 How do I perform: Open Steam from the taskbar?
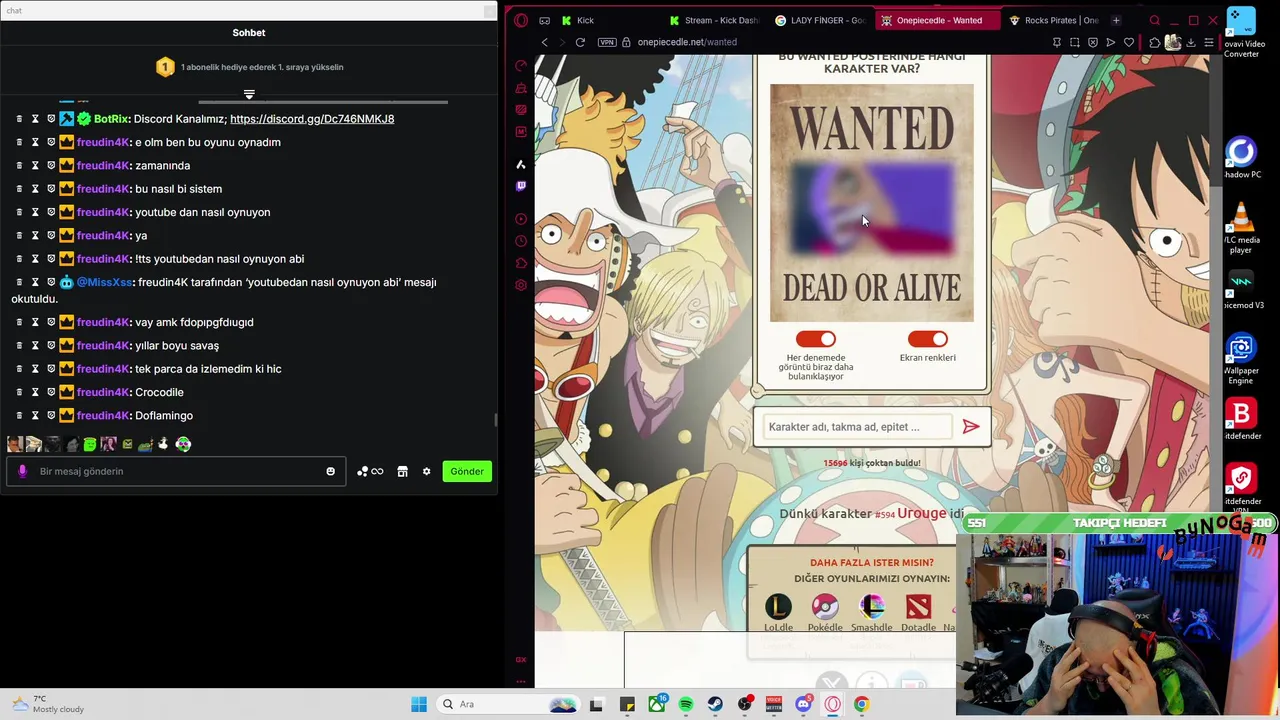(715, 704)
